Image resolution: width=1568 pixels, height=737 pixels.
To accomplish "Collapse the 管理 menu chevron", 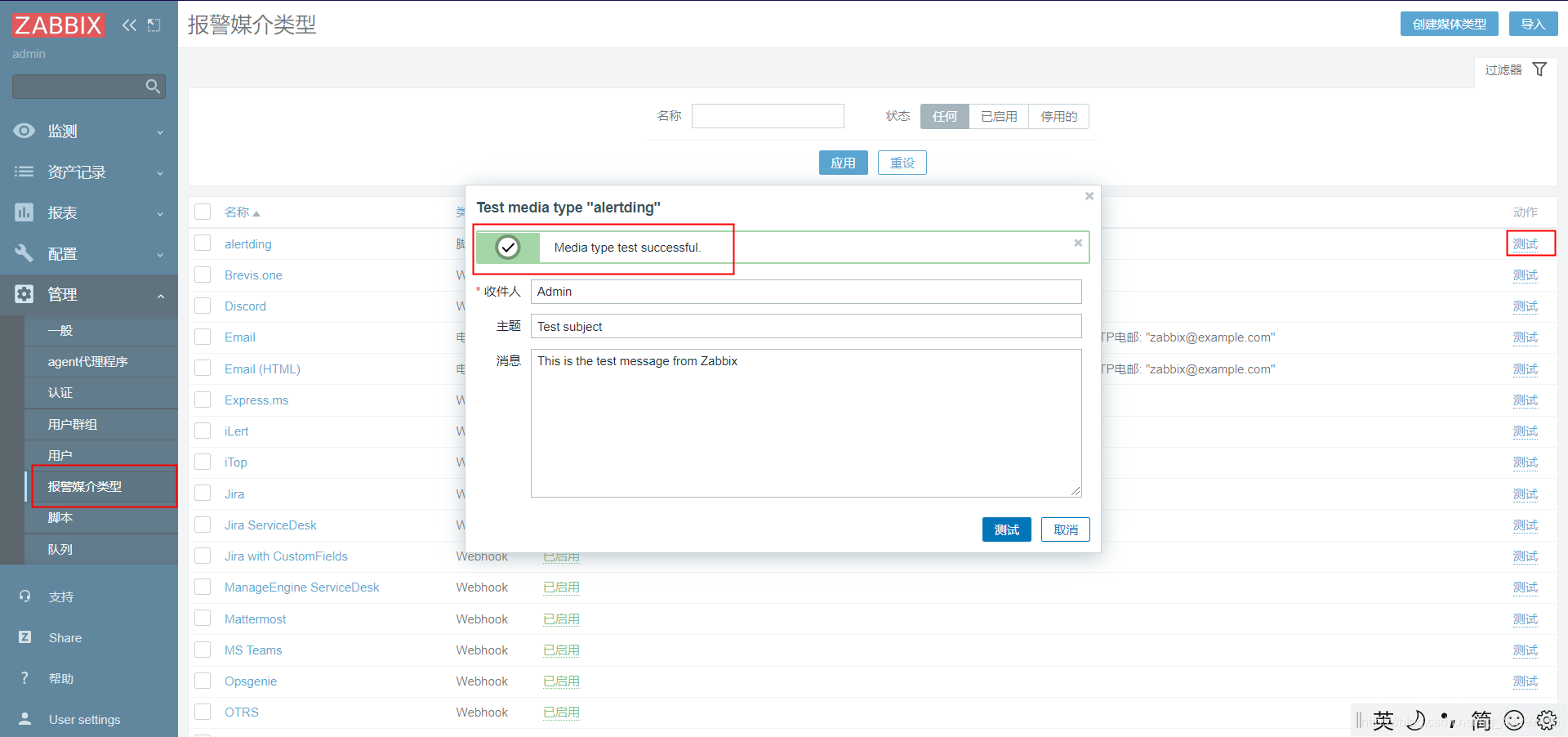I will coord(160,296).
